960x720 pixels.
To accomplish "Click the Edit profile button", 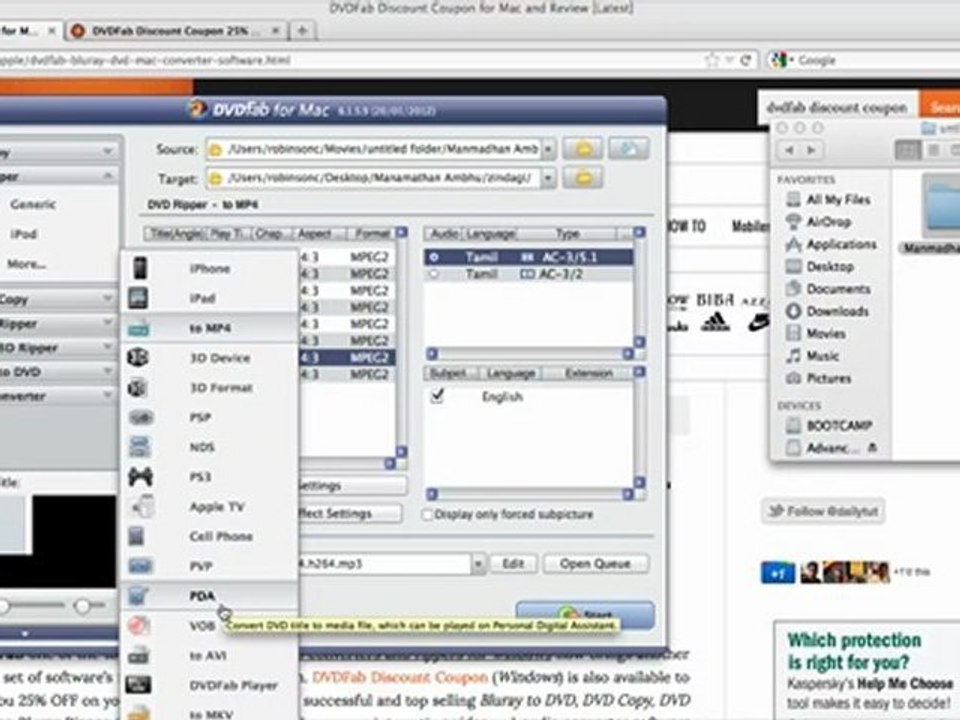I will pyautogui.click(x=513, y=564).
